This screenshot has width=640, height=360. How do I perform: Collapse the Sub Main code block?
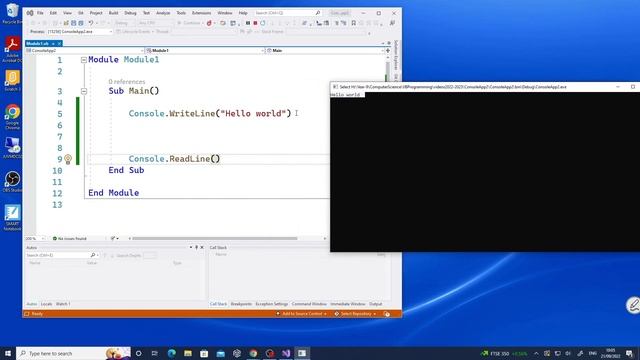tap(84, 91)
